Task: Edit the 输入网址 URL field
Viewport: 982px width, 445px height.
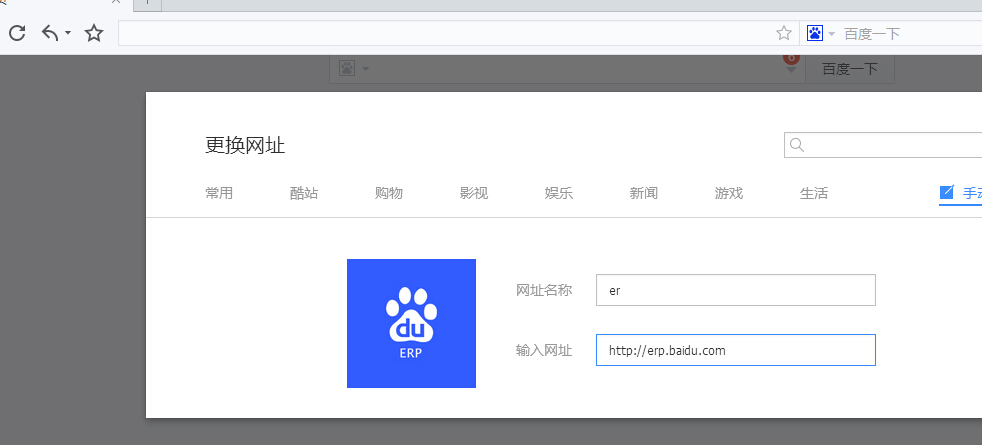Action: (x=736, y=350)
